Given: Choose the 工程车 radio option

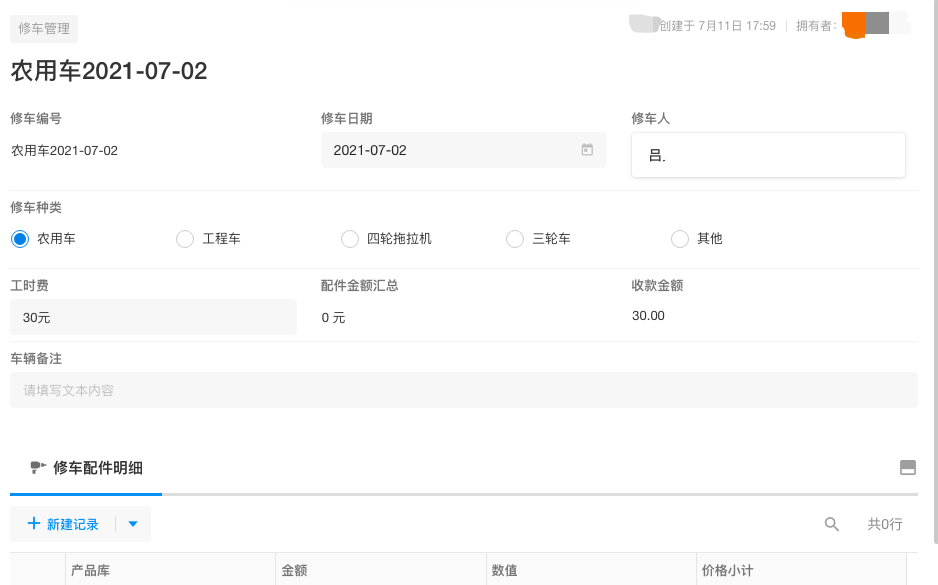Looking at the screenshot, I should (x=184, y=239).
